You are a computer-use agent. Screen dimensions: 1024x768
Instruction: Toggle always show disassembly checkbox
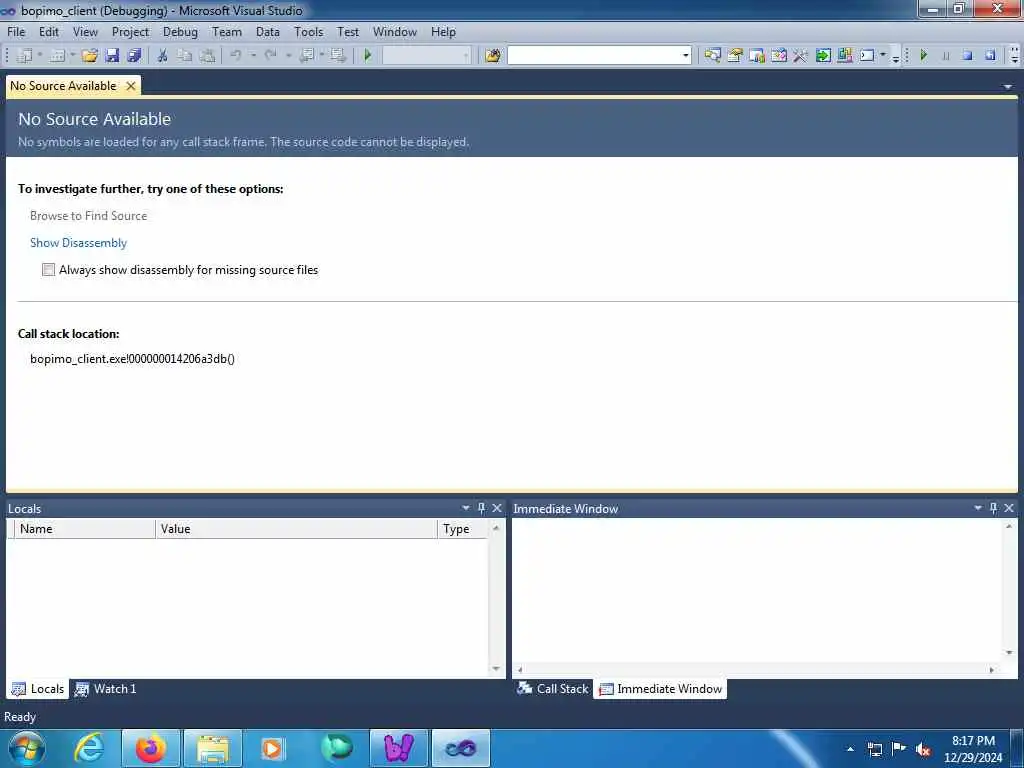[x=48, y=270]
